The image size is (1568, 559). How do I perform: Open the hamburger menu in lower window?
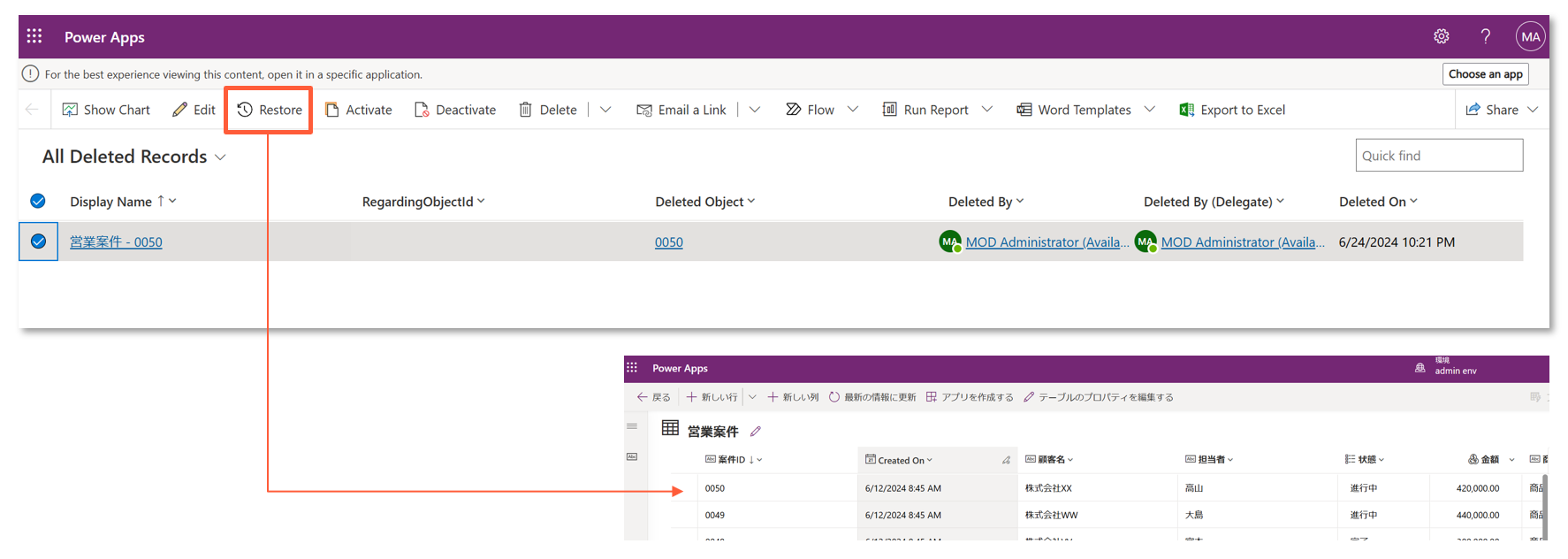click(x=632, y=426)
